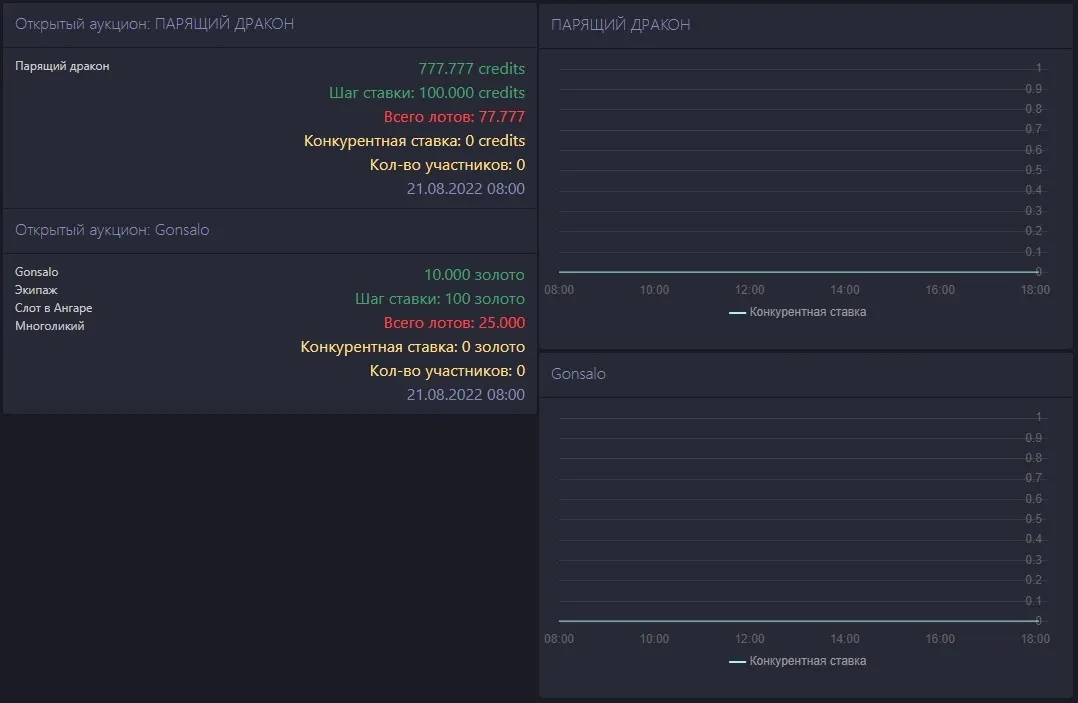
Task: Click Всего лотов: 77.777 text
Action: point(454,117)
